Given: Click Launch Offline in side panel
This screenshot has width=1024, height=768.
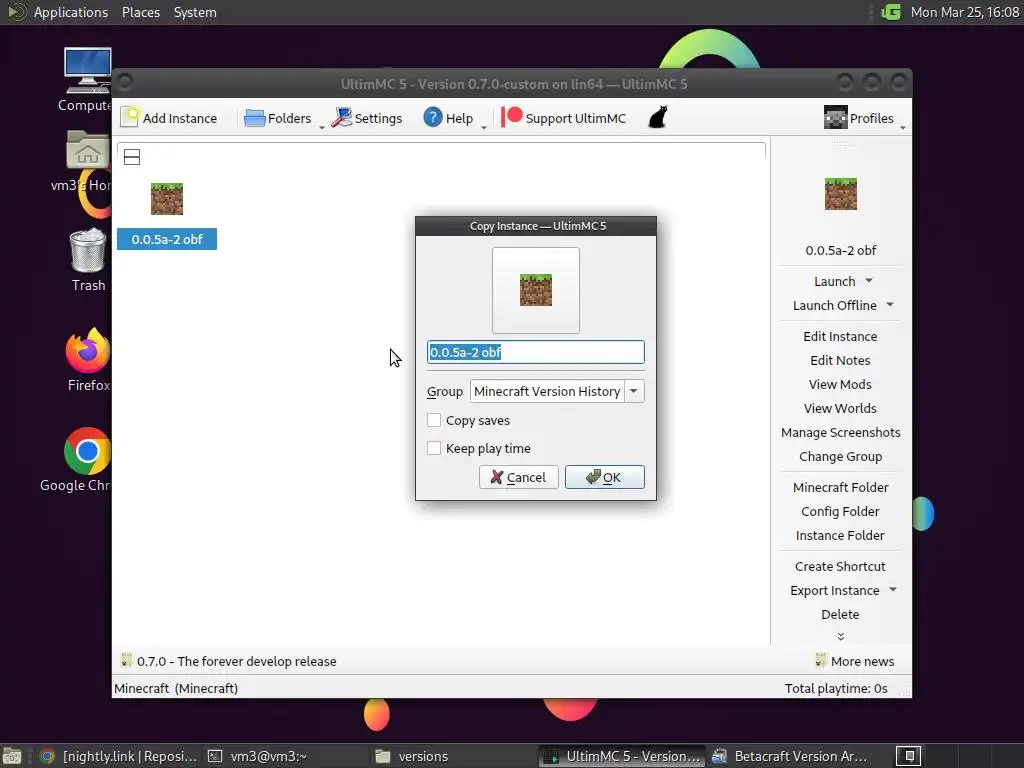Looking at the screenshot, I should [834, 306].
